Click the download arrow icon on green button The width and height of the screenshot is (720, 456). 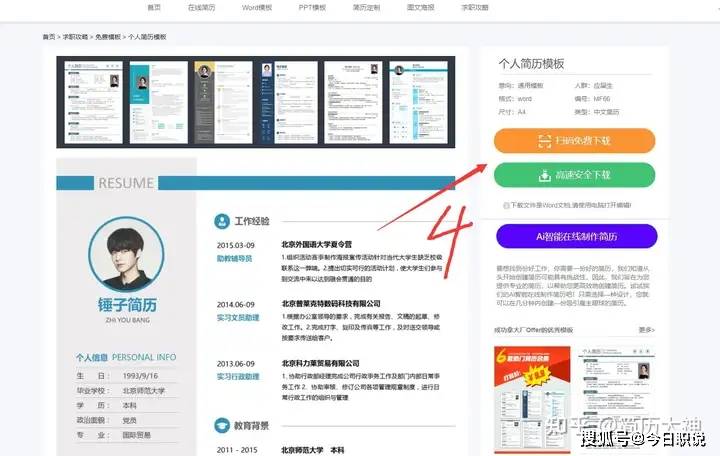(x=545, y=175)
